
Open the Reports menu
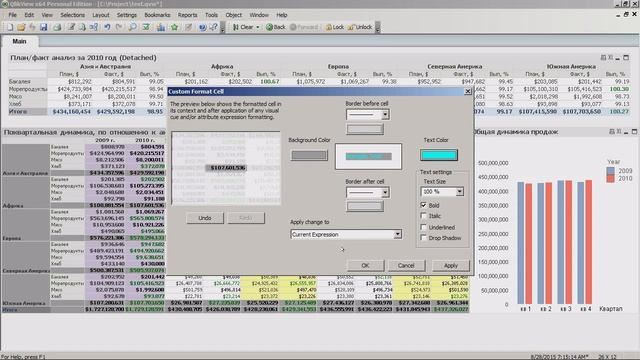[187, 15]
